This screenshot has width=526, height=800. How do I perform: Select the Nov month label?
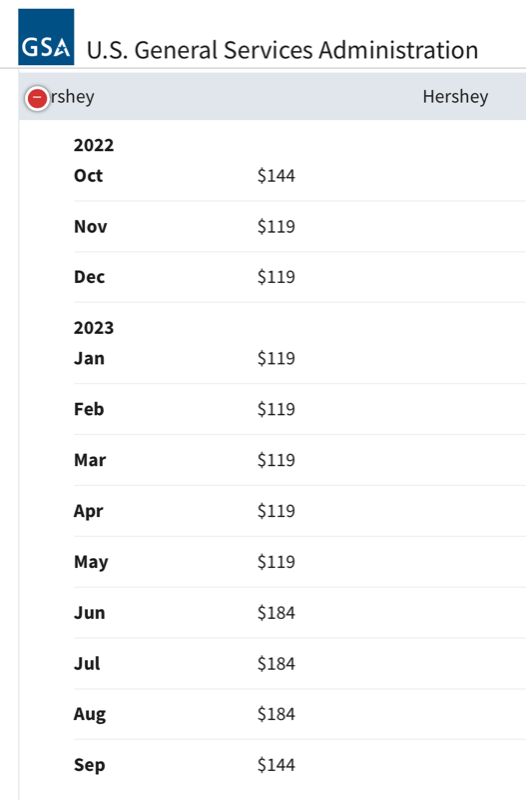point(90,226)
